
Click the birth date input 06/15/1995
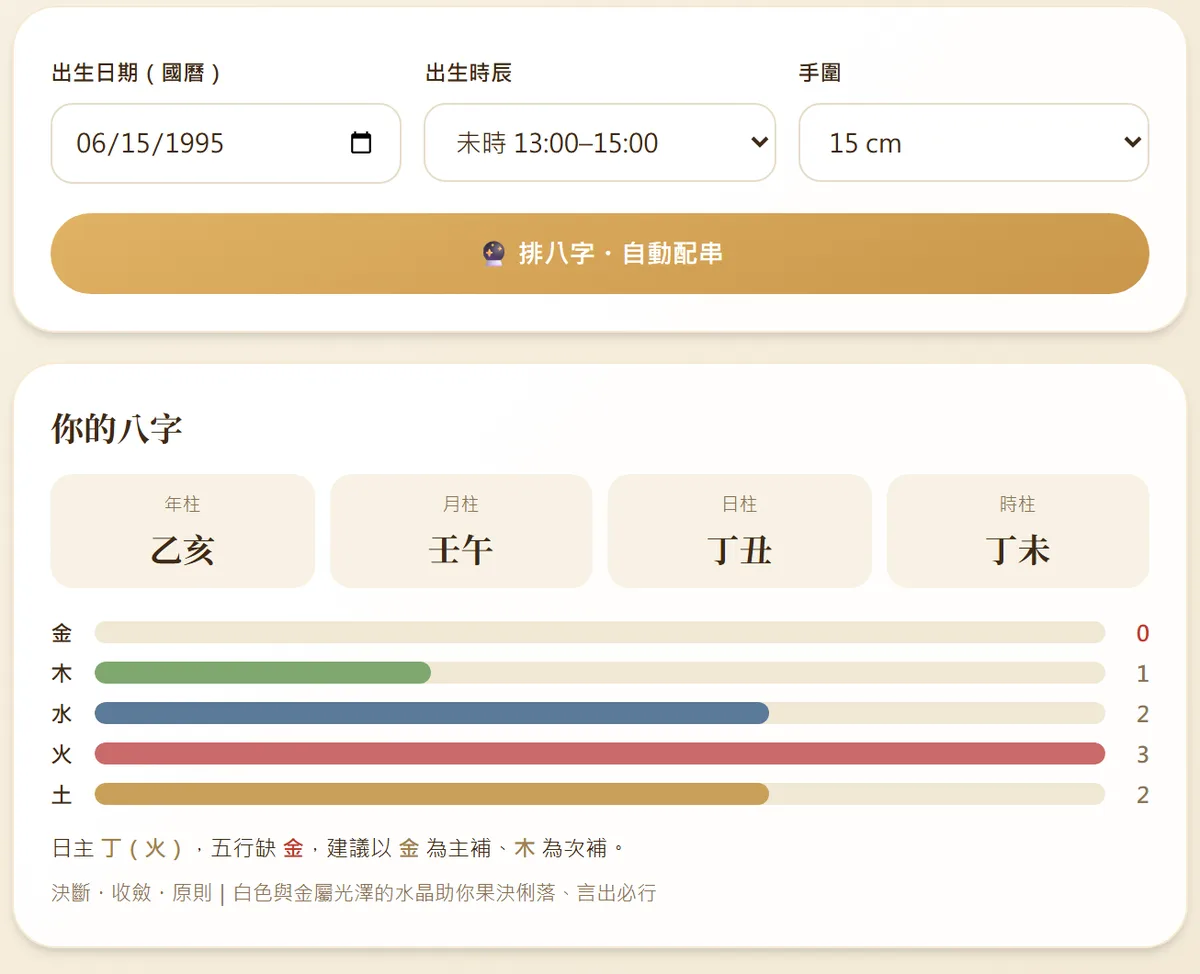click(226, 143)
